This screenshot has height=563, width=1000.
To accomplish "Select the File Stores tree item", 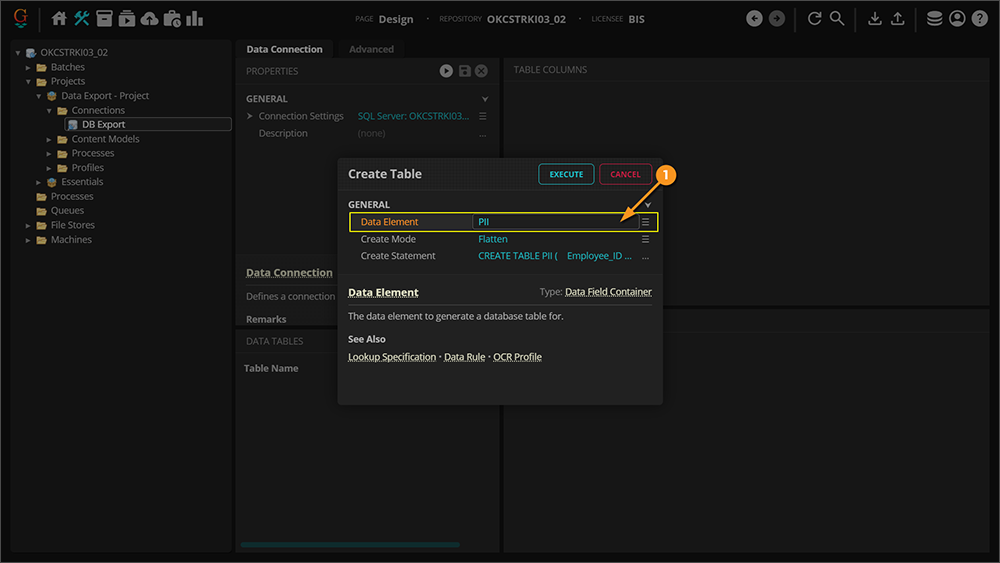I will [72, 226].
